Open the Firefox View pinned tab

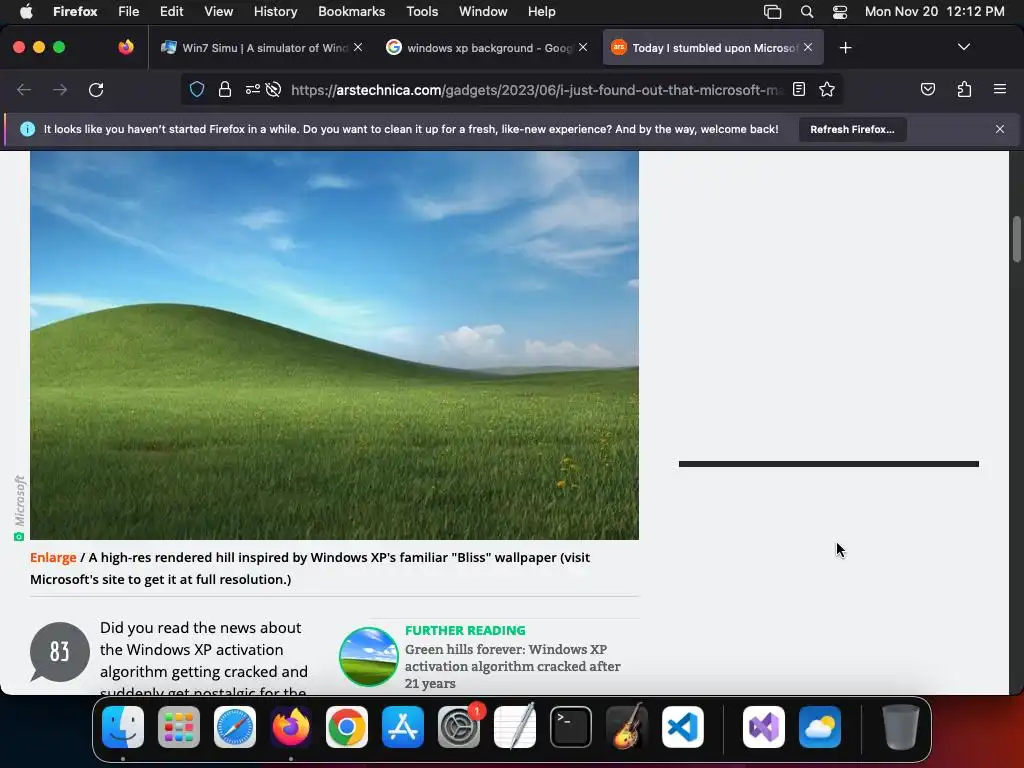pos(126,47)
